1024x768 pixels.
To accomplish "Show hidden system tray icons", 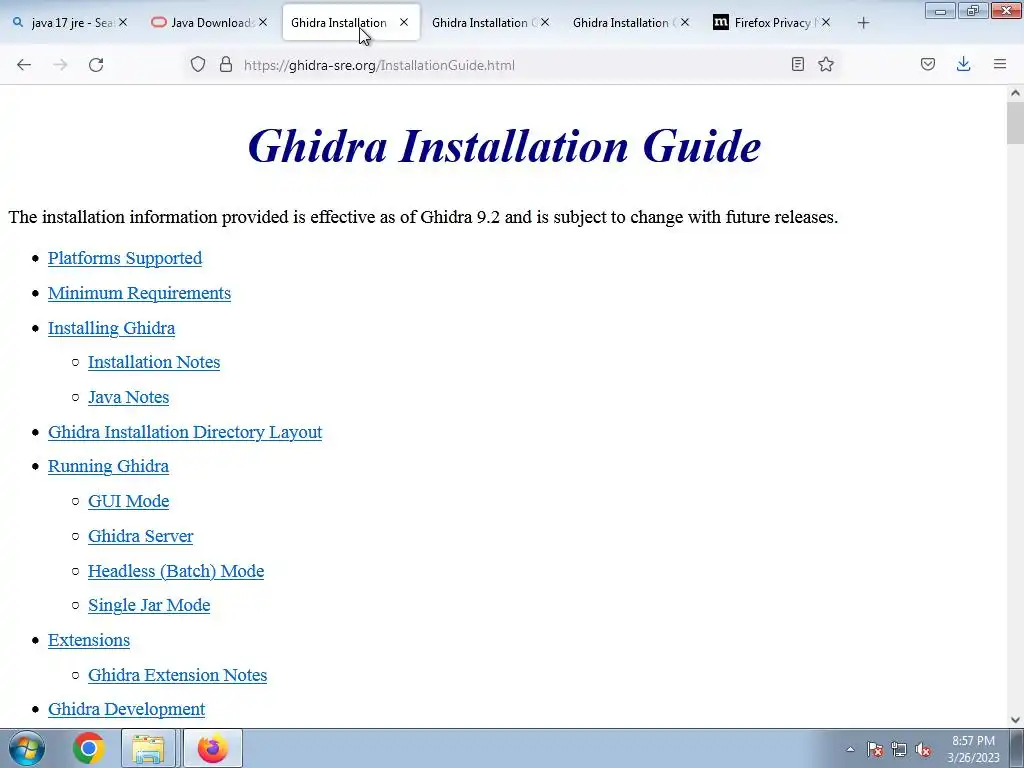I will 850,749.
